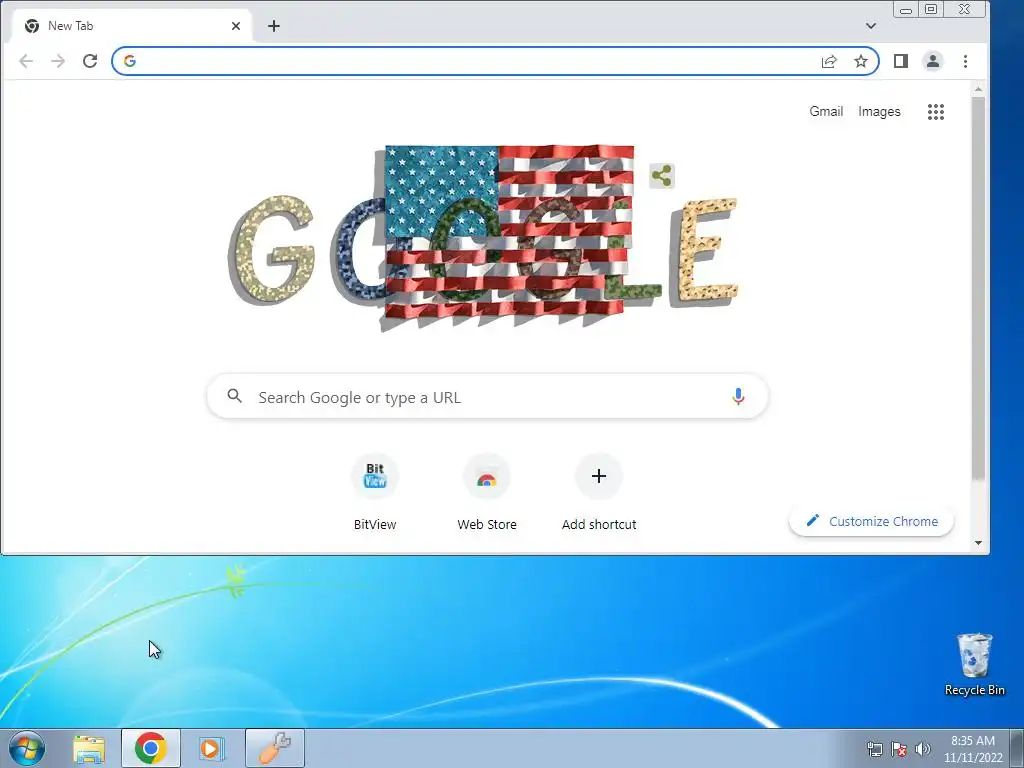
Task: Click the page scrollbar up arrow
Action: pos(978,89)
